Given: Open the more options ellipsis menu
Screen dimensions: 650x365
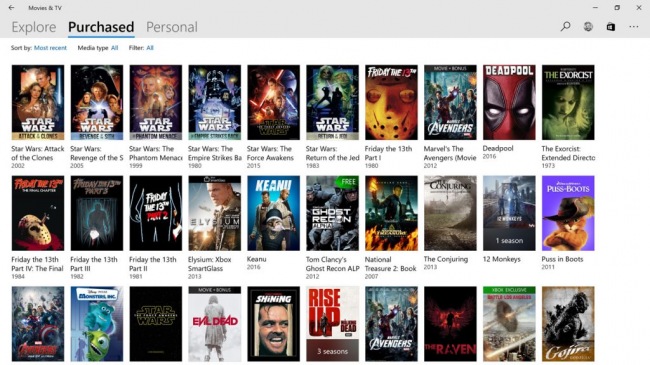Looking at the screenshot, I should (633, 27).
